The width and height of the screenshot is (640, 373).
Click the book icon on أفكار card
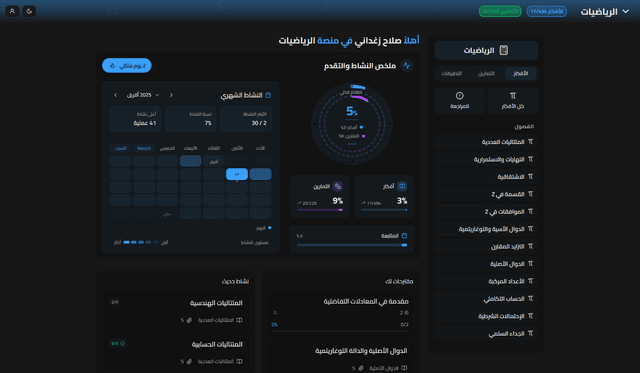point(402,186)
